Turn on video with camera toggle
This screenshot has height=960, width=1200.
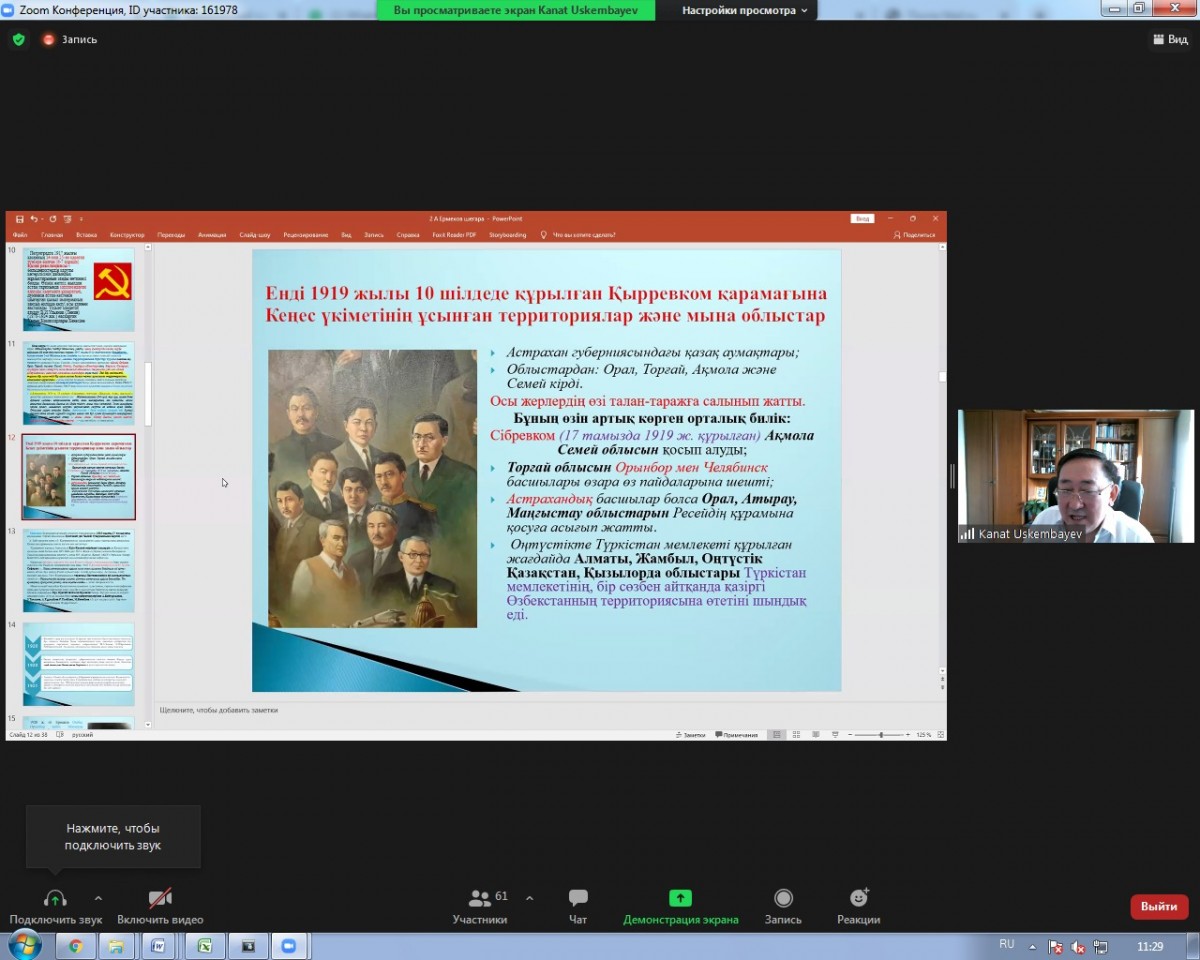click(160, 898)
